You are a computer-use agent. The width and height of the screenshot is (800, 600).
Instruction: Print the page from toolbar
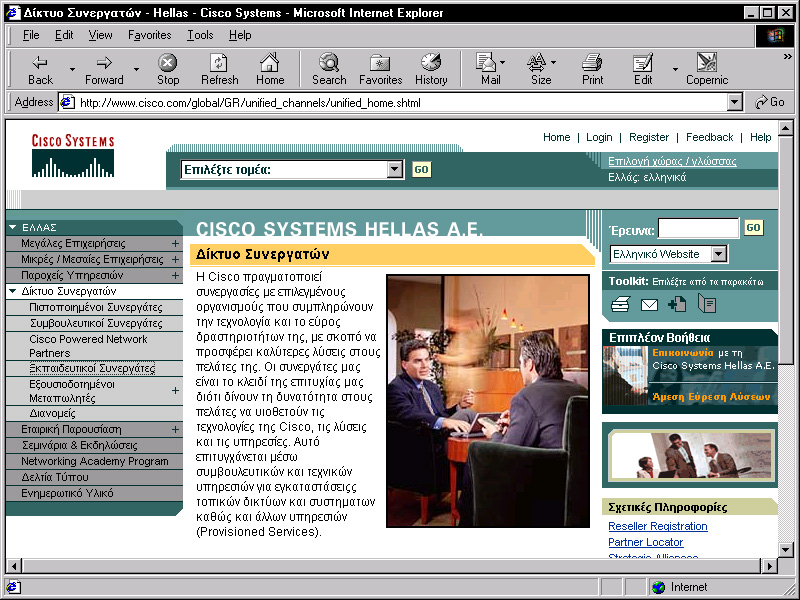pos(592,69)
